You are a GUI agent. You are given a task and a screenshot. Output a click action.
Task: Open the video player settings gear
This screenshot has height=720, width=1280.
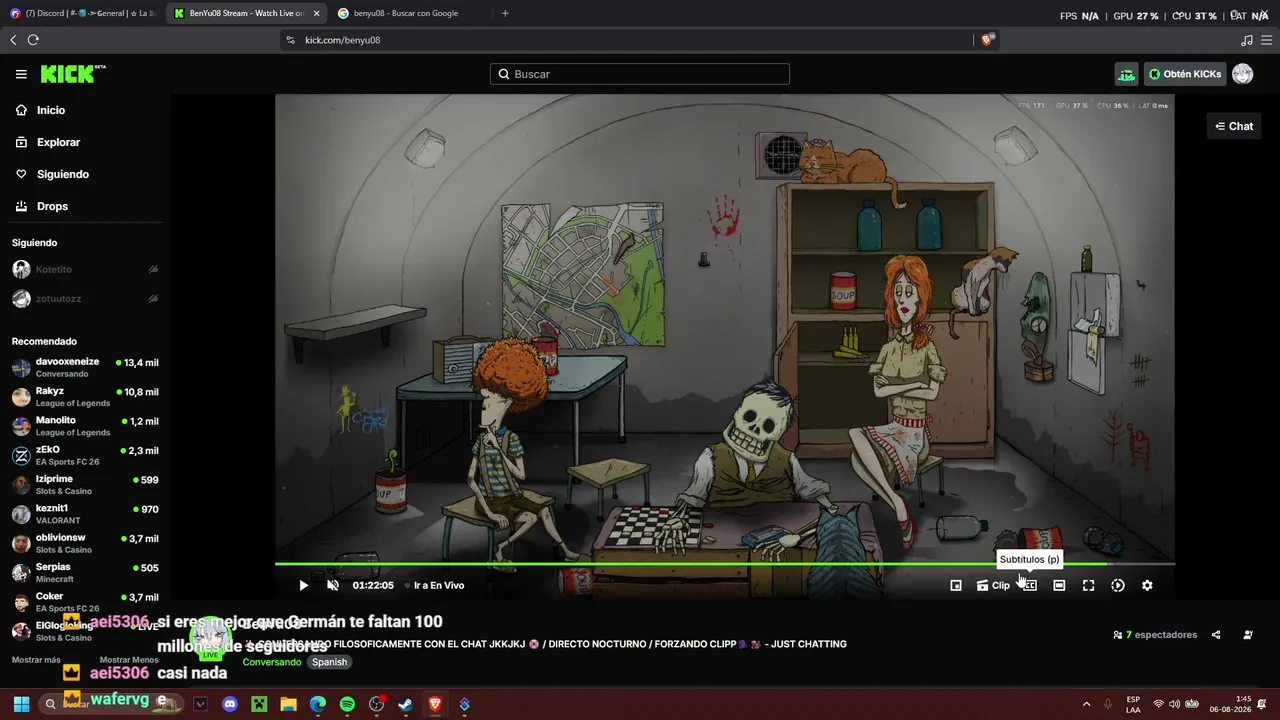1147,585
